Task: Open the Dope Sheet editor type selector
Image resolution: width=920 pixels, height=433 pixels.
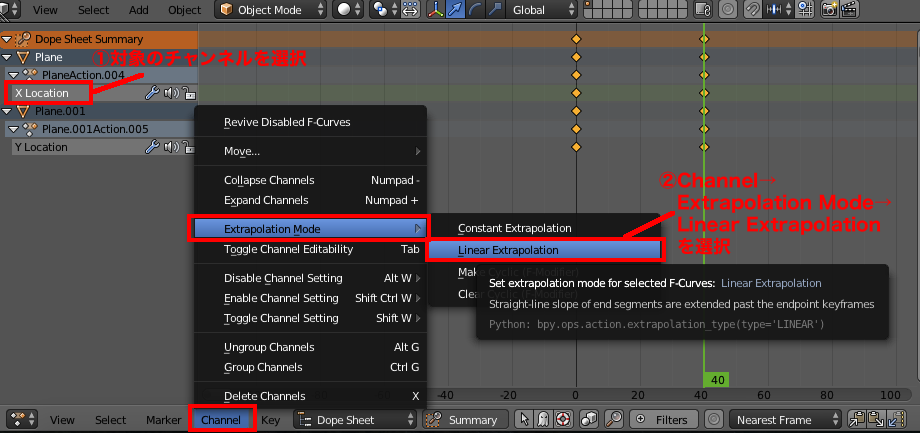Action: pyautogui.click(x=22, y=420)
